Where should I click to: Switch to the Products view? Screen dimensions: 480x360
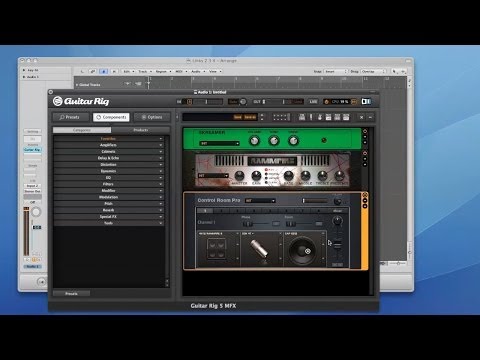(141, 130)
